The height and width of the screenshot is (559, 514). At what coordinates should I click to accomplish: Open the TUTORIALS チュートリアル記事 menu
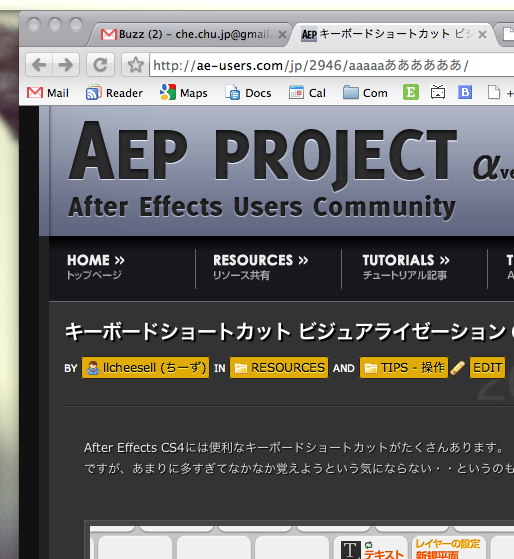click(406, 267)
